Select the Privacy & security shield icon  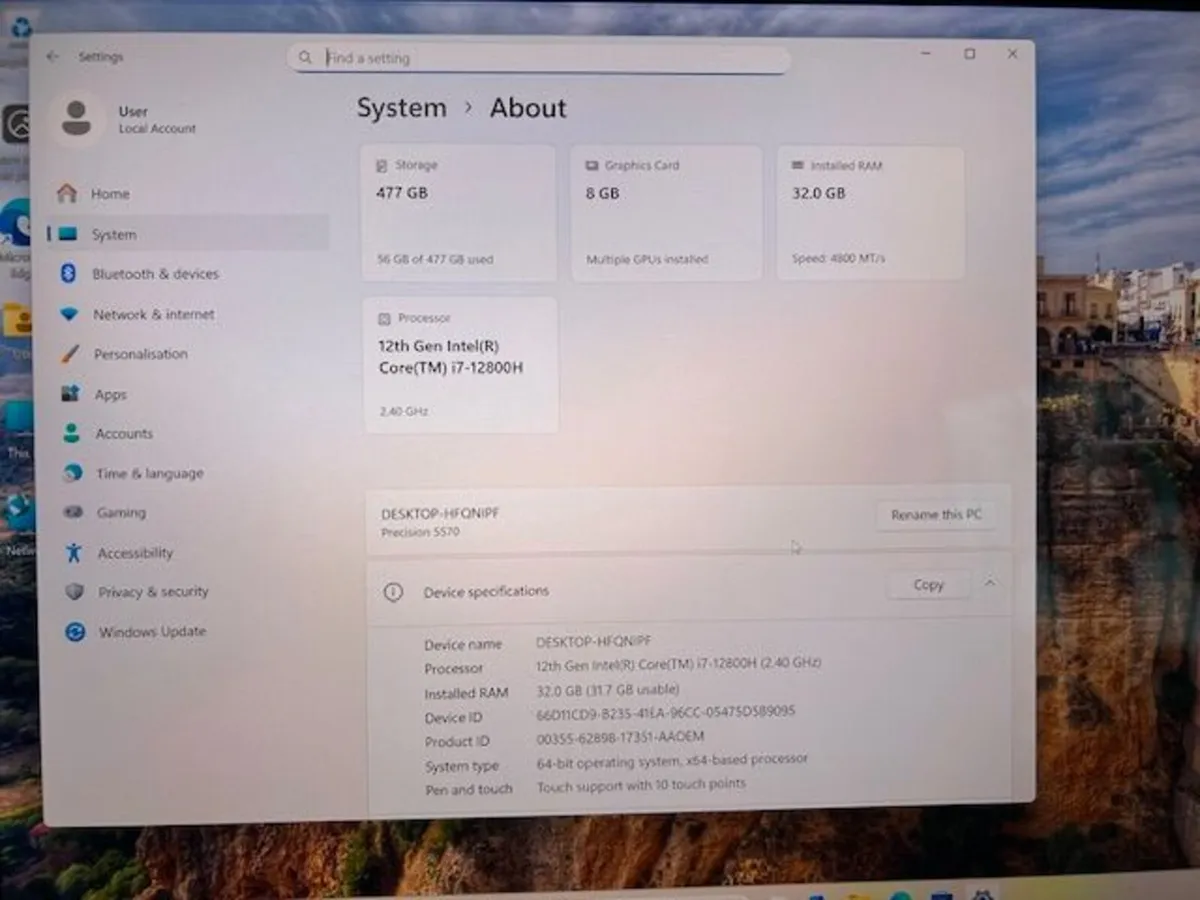click(x=73, y=592)
